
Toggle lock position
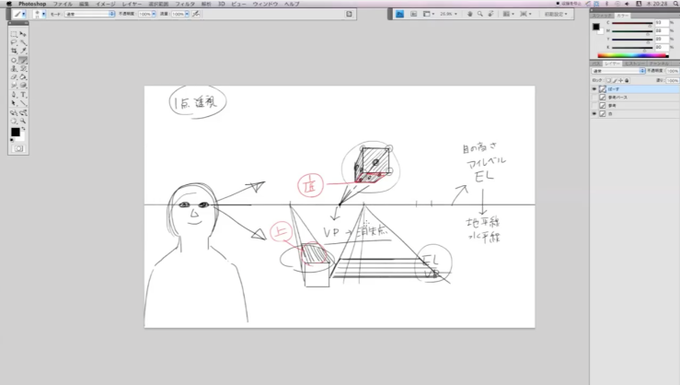[621, 80]
